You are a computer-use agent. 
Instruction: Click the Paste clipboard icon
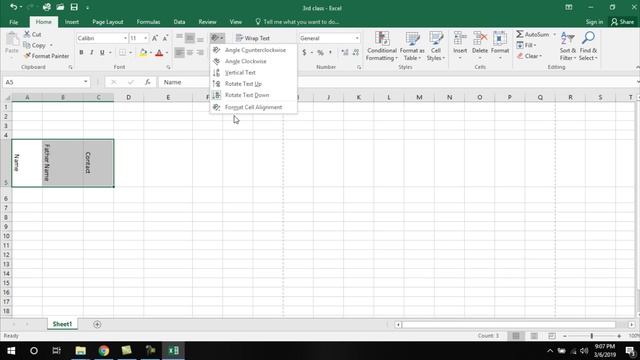pos(12,39)
